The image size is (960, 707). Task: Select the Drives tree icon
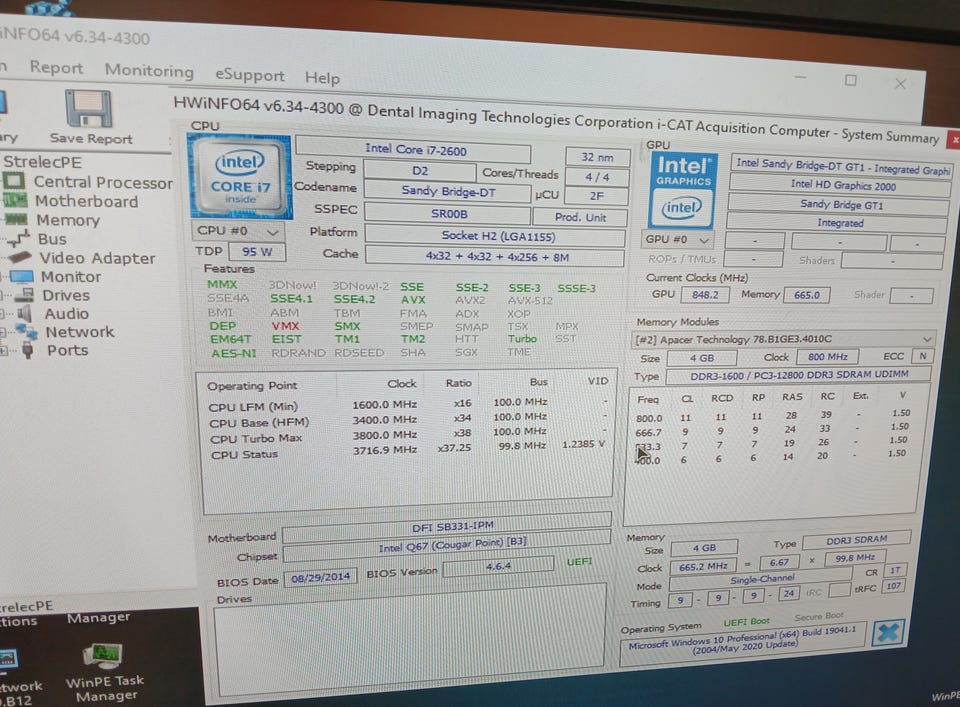click(x=24, y=294)
